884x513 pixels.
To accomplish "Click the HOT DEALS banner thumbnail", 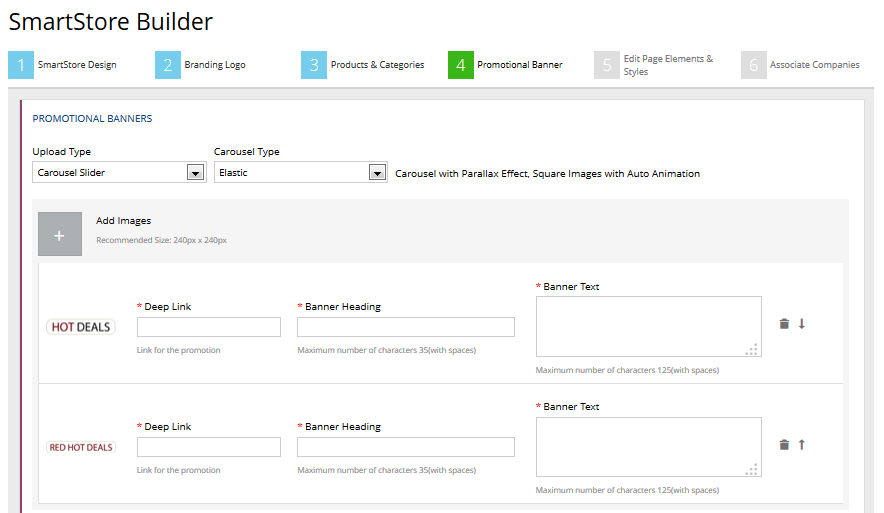I will (81, 327).
